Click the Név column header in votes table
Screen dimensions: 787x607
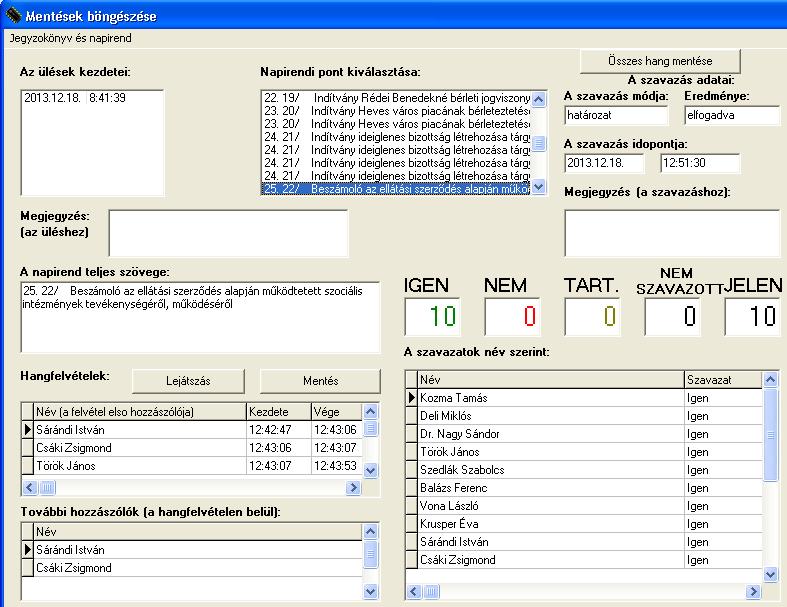click(551, 380)
